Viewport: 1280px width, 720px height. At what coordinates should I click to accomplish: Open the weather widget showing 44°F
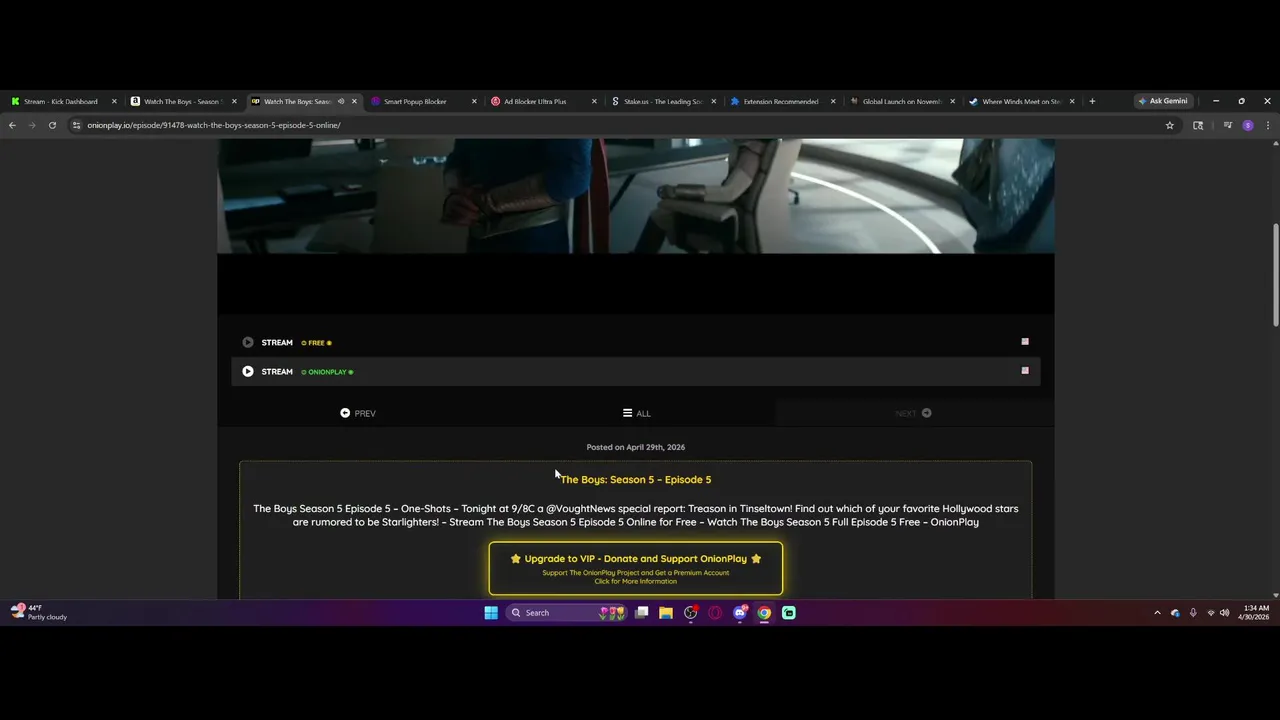tap(38, 612)
